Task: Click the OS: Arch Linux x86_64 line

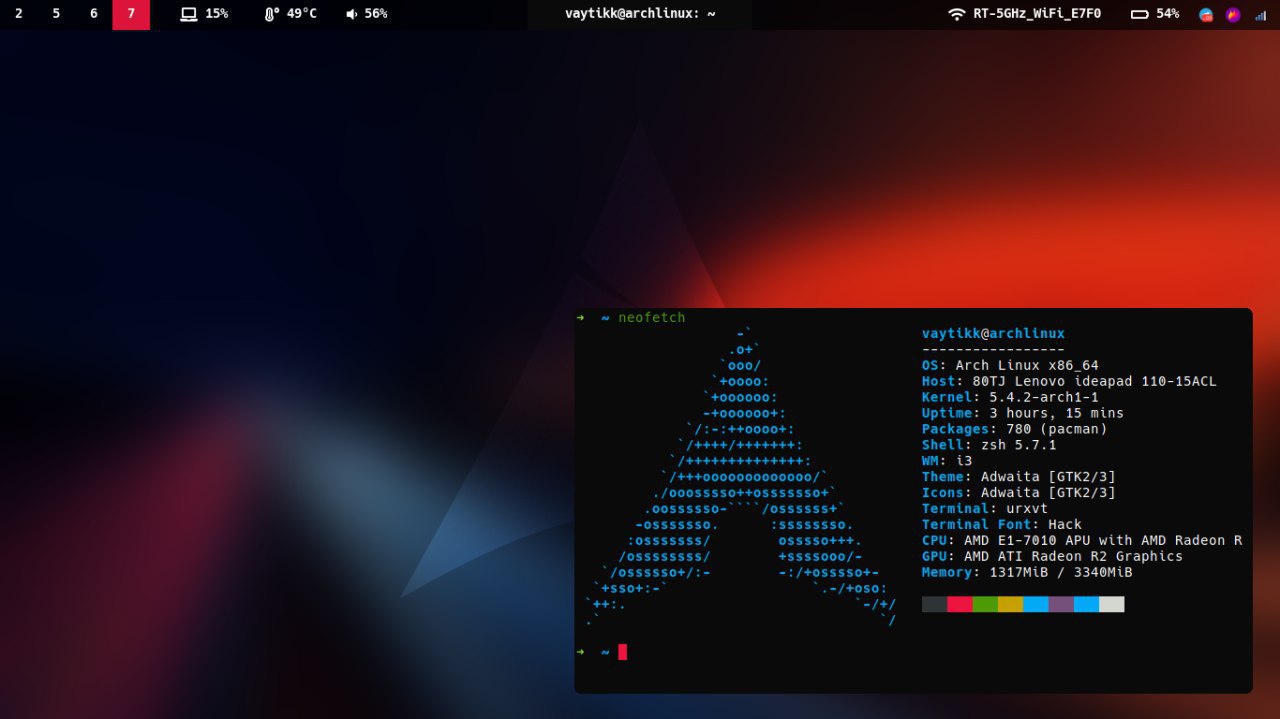Action: pyautogui.click(x=1010, y=366)
